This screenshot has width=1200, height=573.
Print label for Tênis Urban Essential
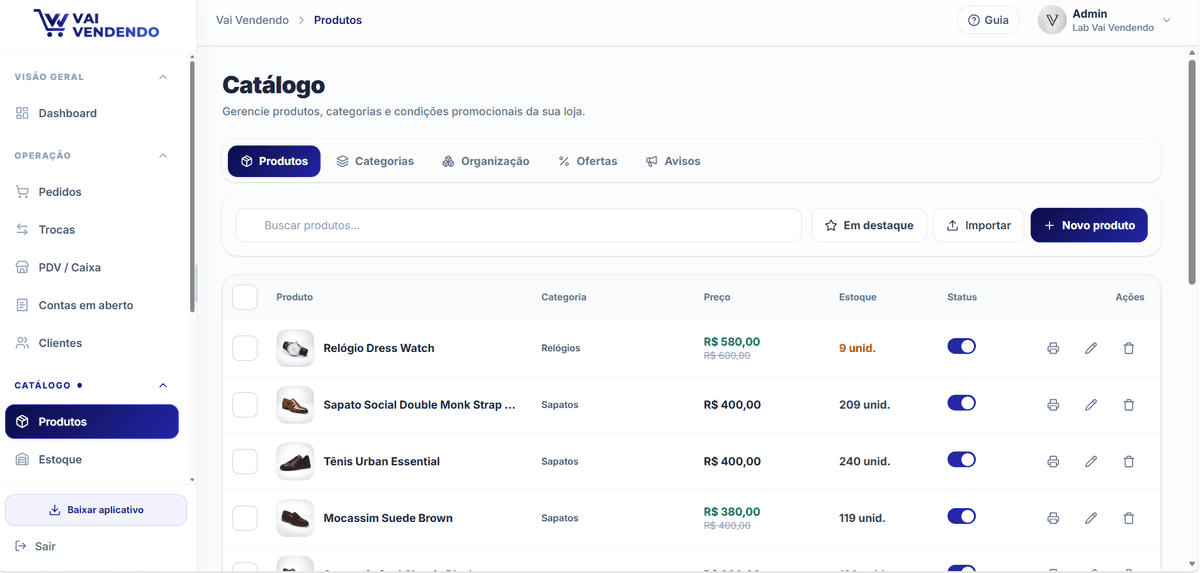pos(1053,462)
